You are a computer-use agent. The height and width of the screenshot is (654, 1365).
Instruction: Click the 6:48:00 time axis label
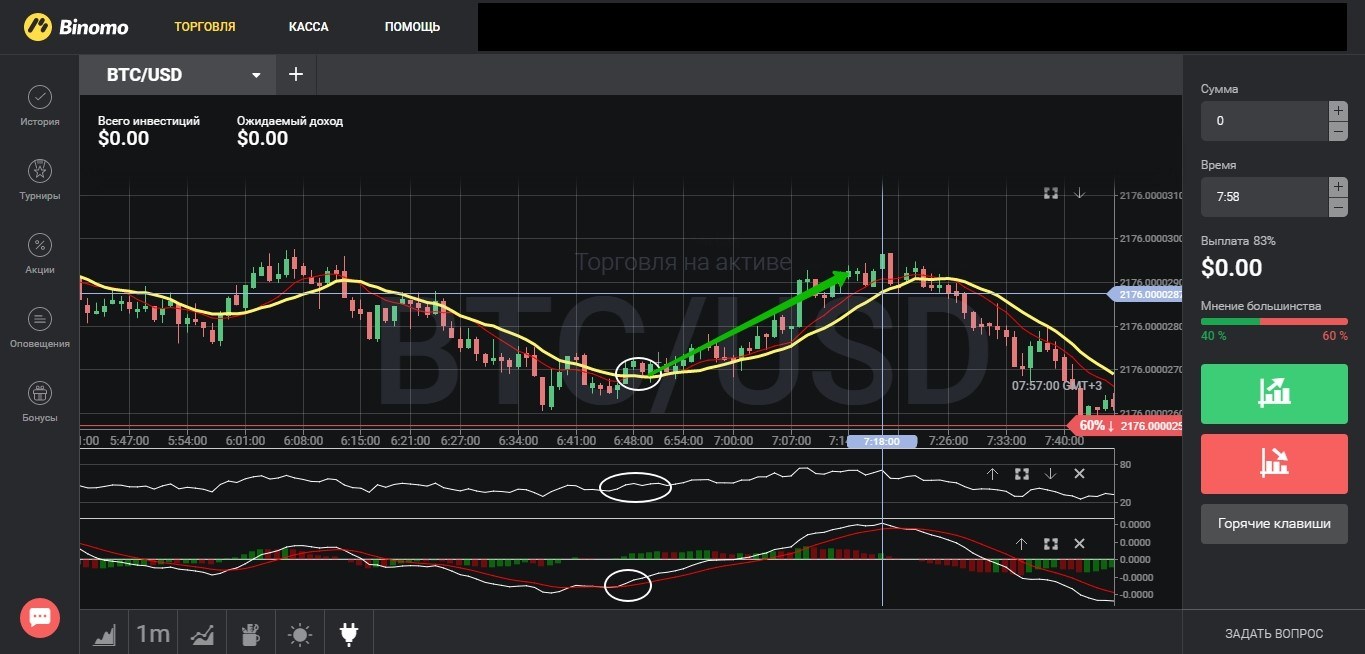634,441
